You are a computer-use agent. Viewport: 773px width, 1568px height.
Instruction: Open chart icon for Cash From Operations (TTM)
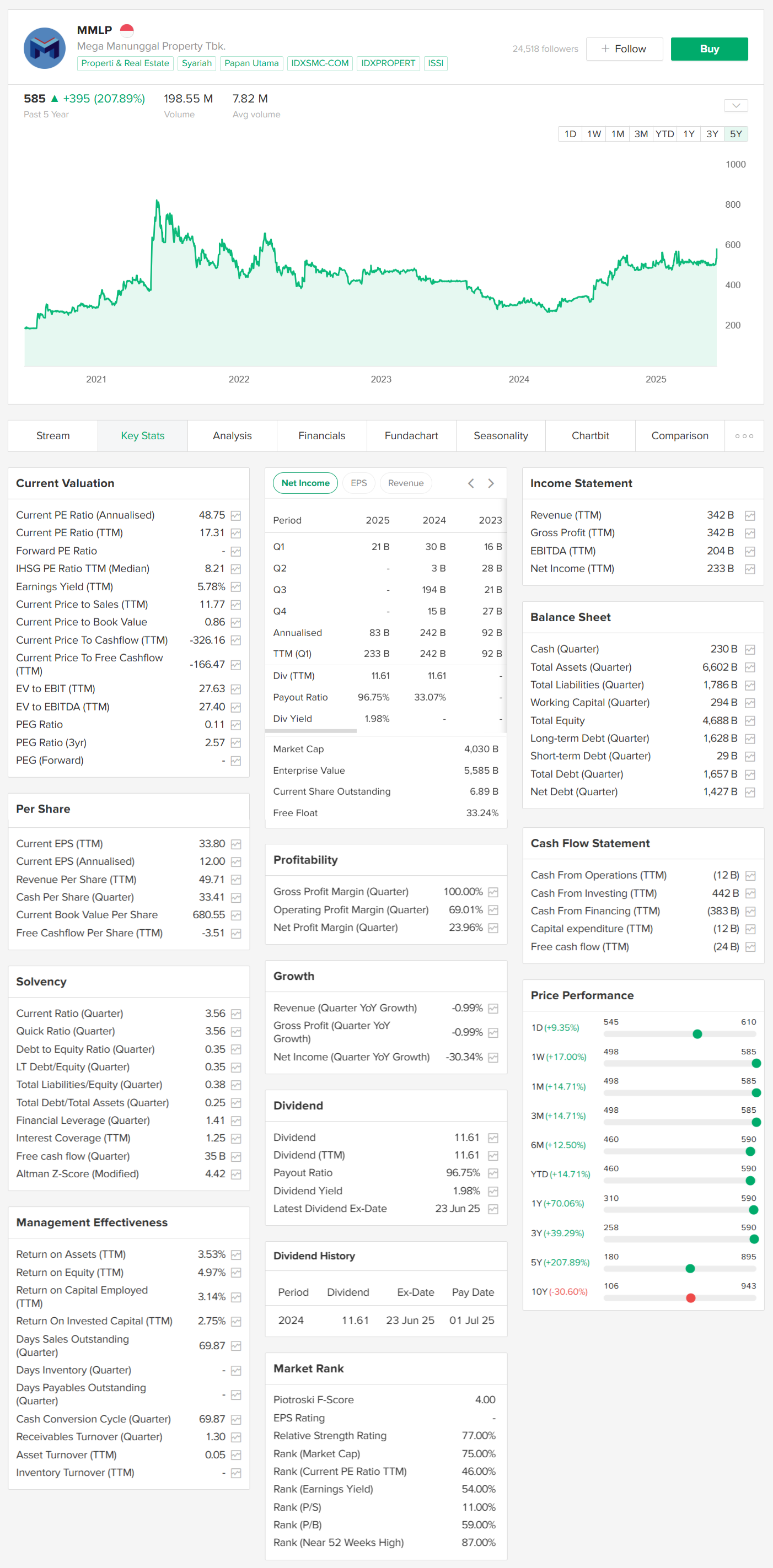tap(750, 876)
